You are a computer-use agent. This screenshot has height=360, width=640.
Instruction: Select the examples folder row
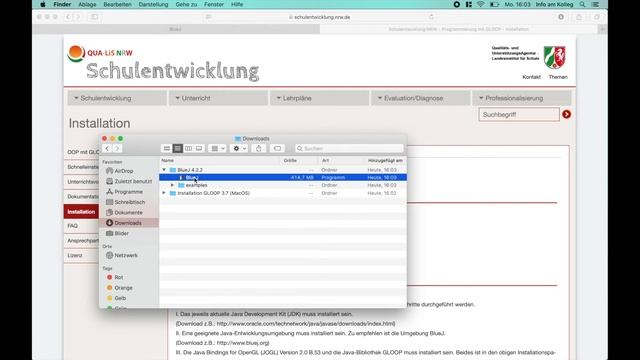283,185
